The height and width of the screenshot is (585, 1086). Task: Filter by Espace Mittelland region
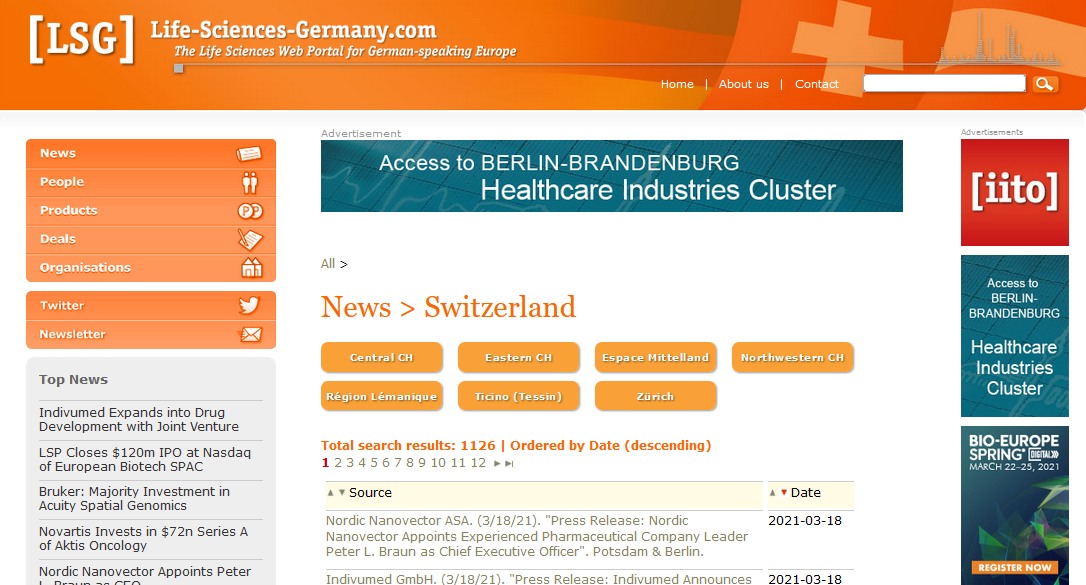coord(655,357)
